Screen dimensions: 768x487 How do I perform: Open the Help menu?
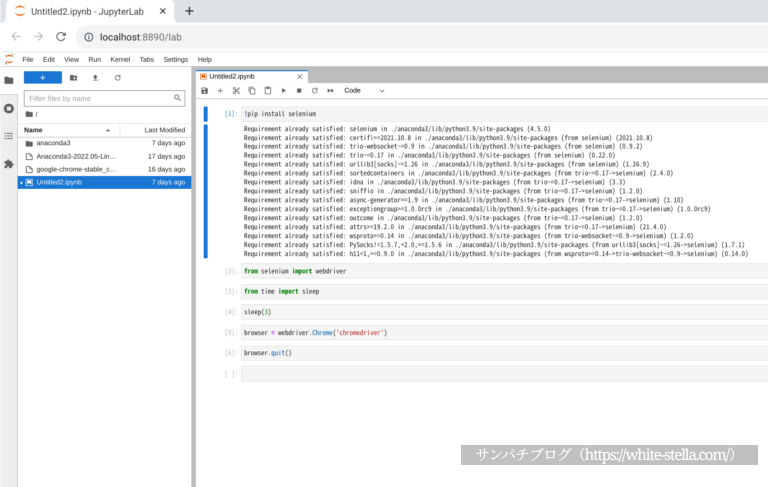[x=205, y=59]
